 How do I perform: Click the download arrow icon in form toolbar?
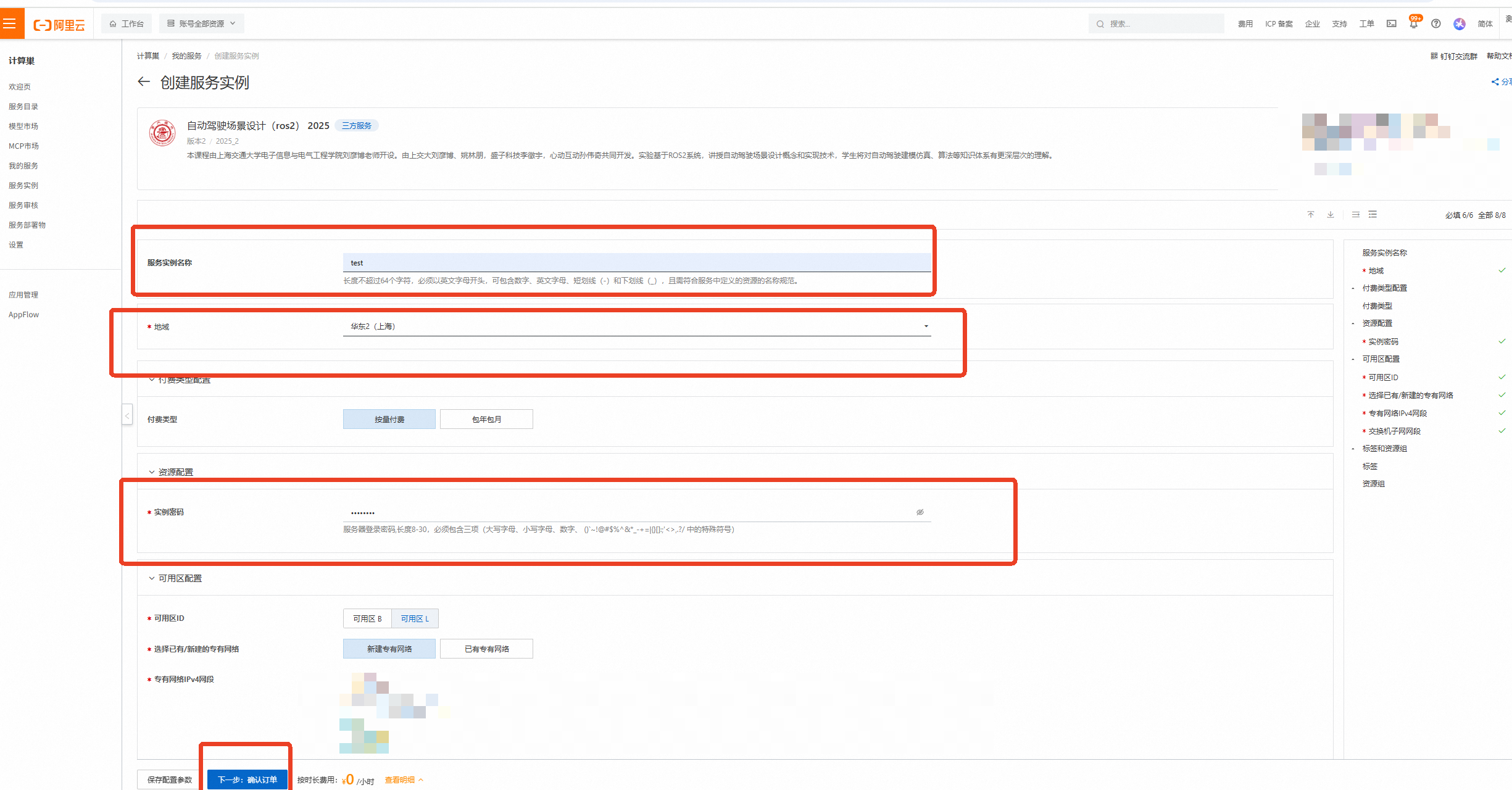pos(1331,215)
